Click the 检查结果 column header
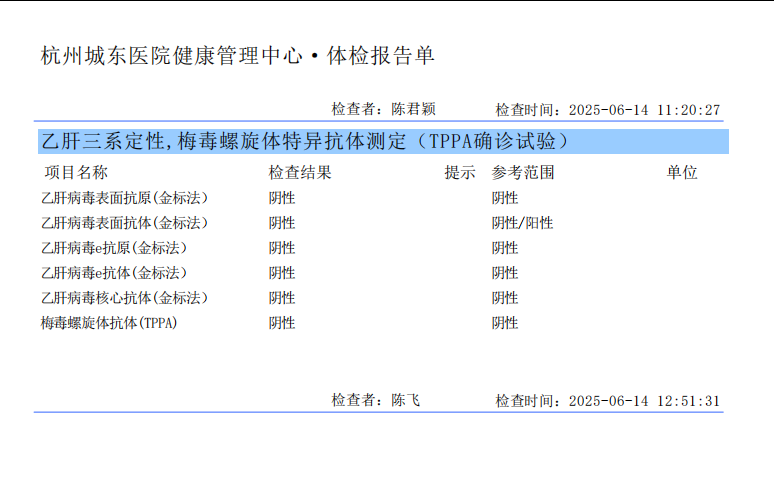 tap(300, 172)
